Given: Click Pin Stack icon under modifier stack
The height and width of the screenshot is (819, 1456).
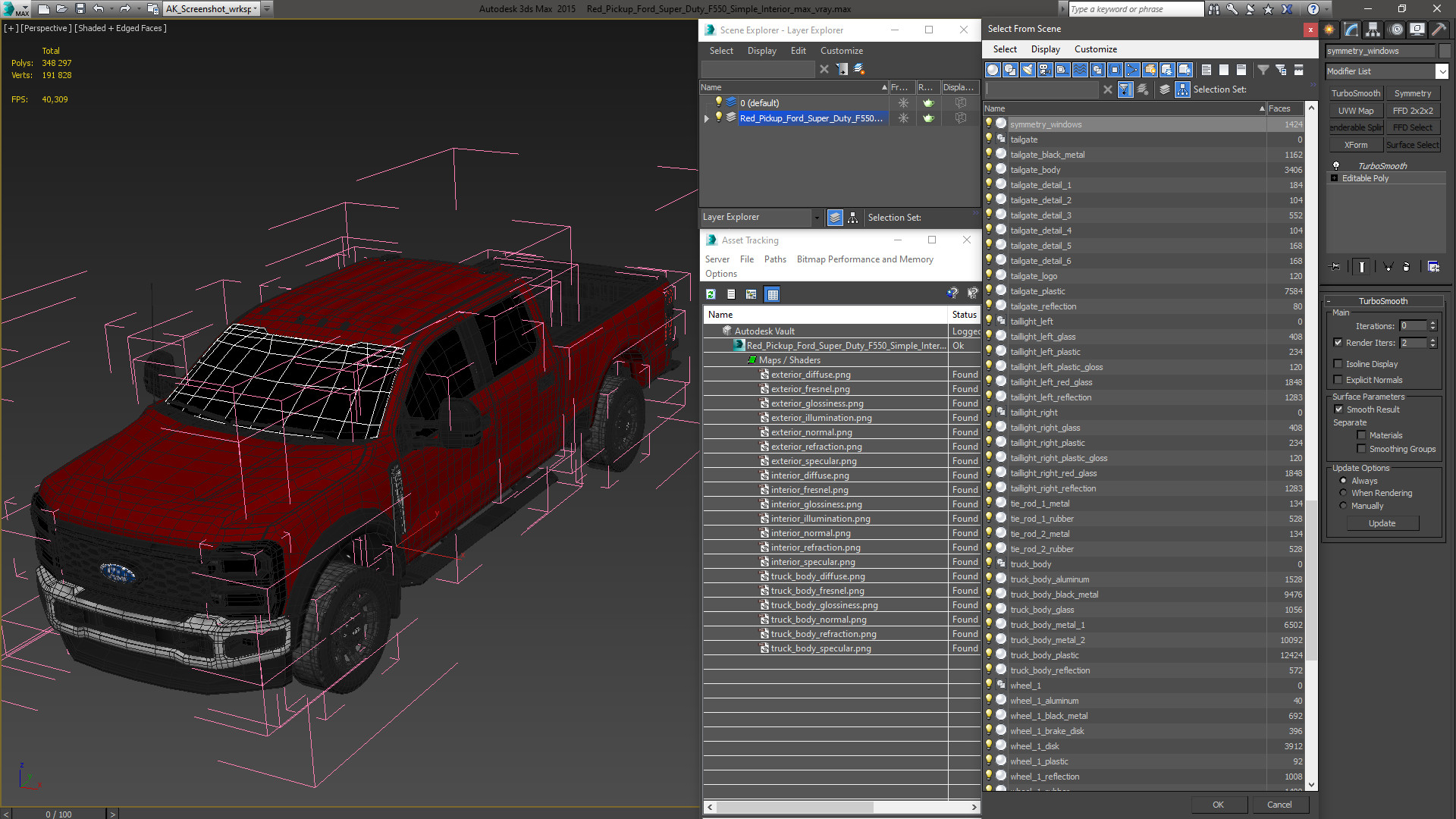Looking at the screenshot, I should [x=1335, y=267].
